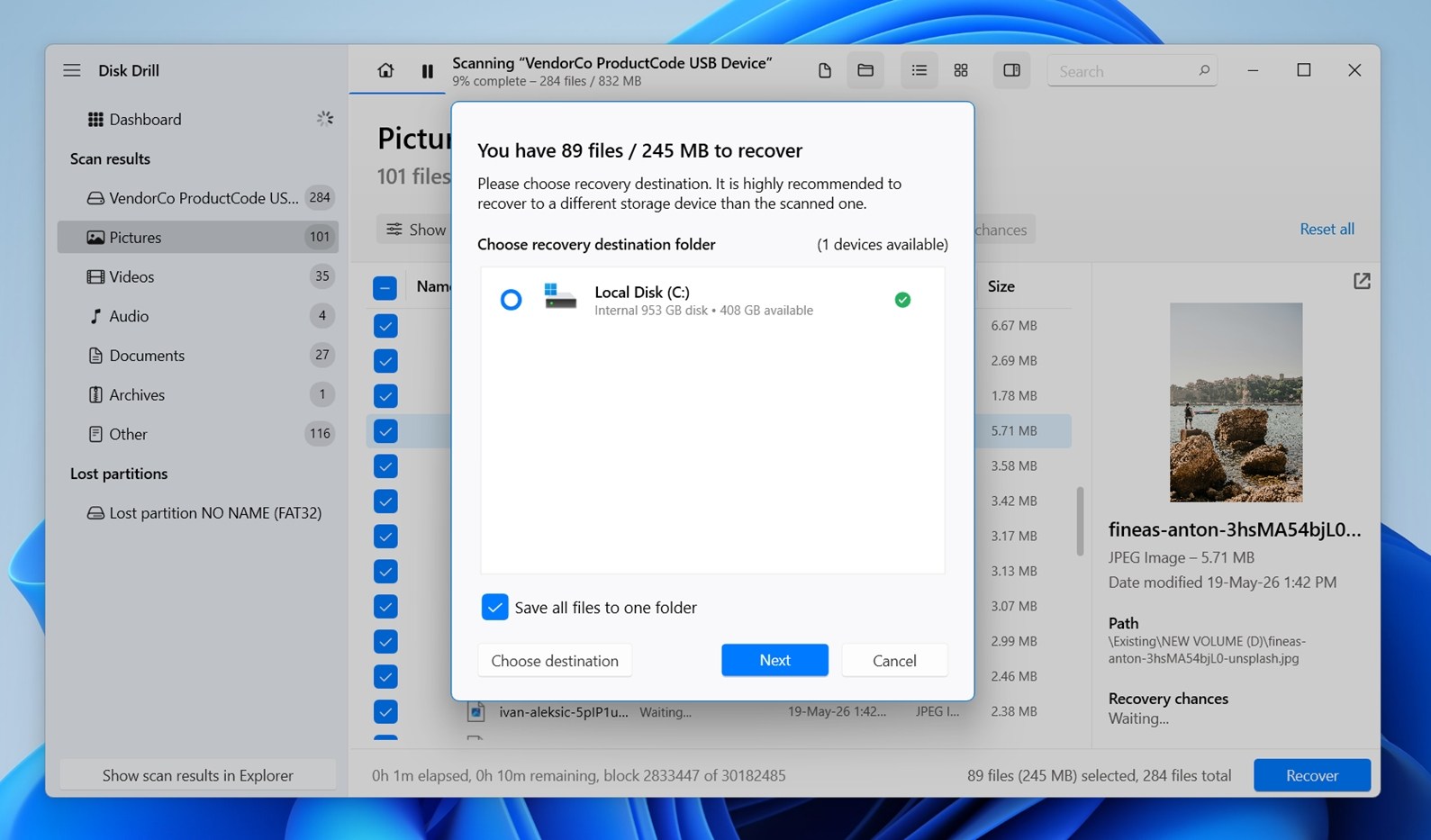Open the Documents category
Screen dimensions: 1431x840
click(198, 355)
